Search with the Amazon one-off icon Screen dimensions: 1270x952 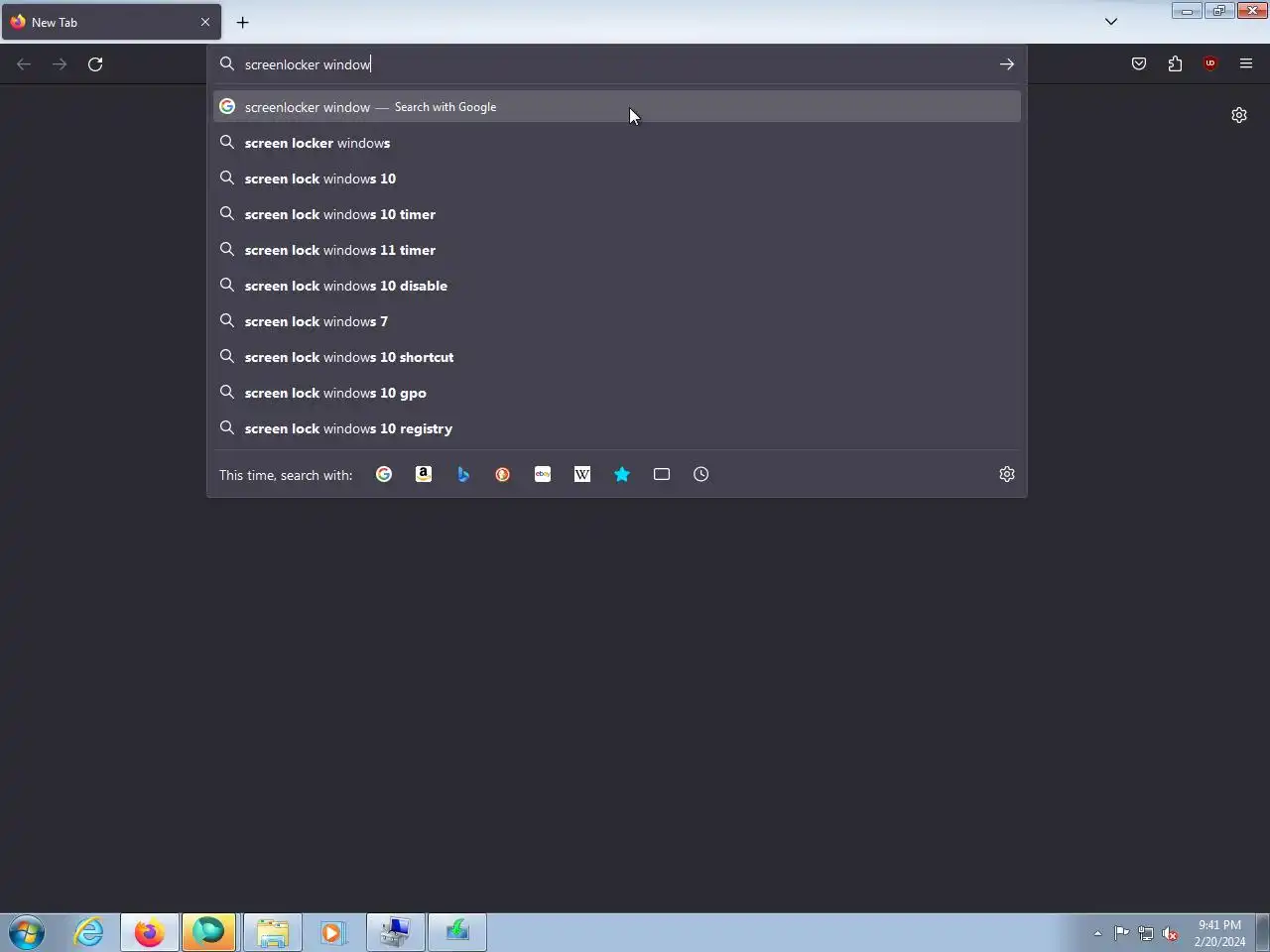tap(424, 474)
